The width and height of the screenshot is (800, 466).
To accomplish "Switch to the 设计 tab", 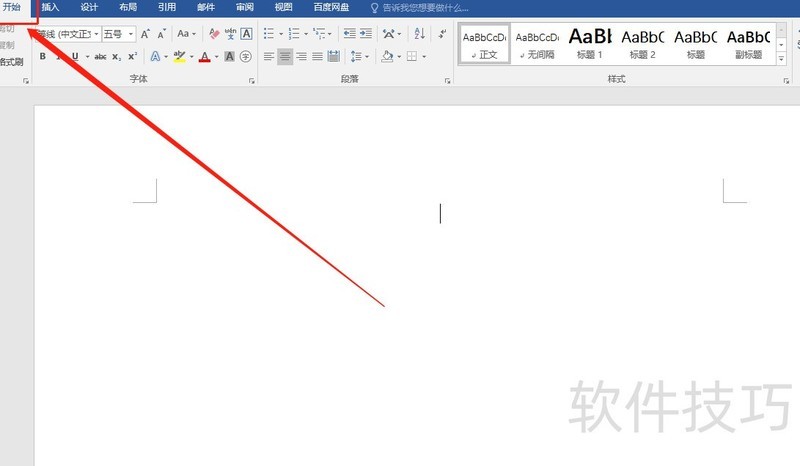I will click(x=89, y=7).
